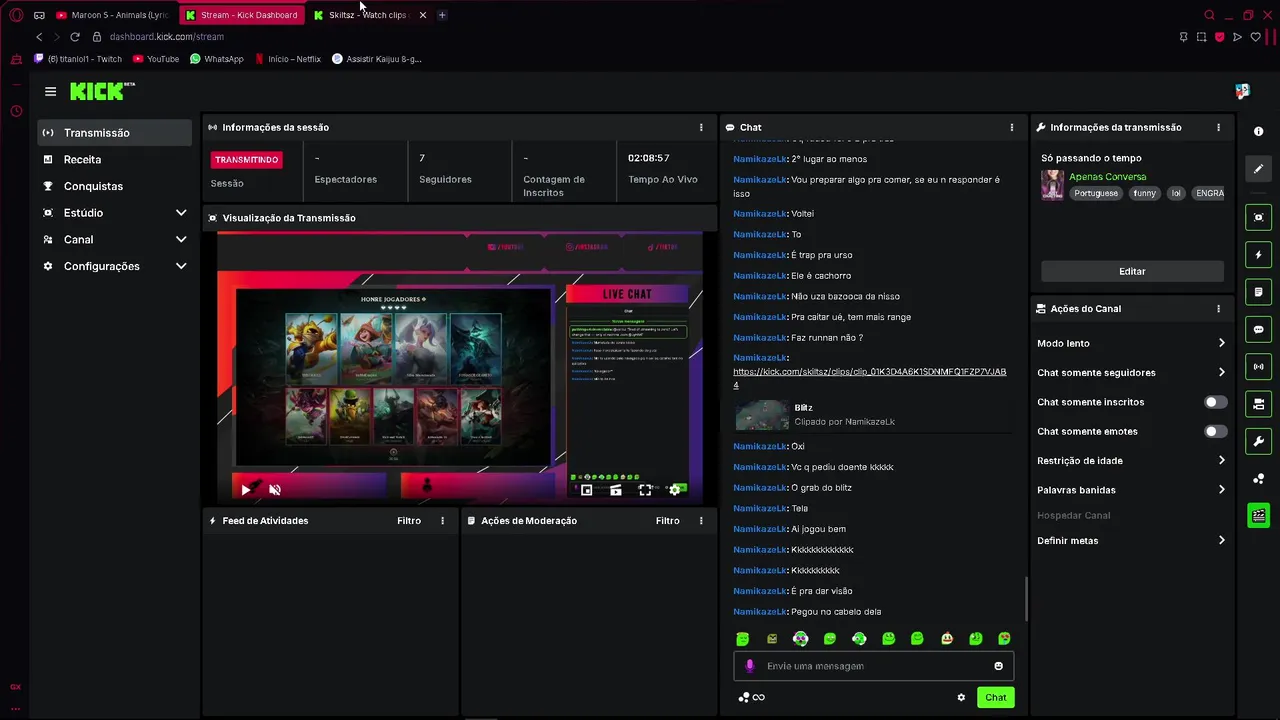Send message with the green Chat button
Screen dimensions: 1280x720
click(996, 698)
